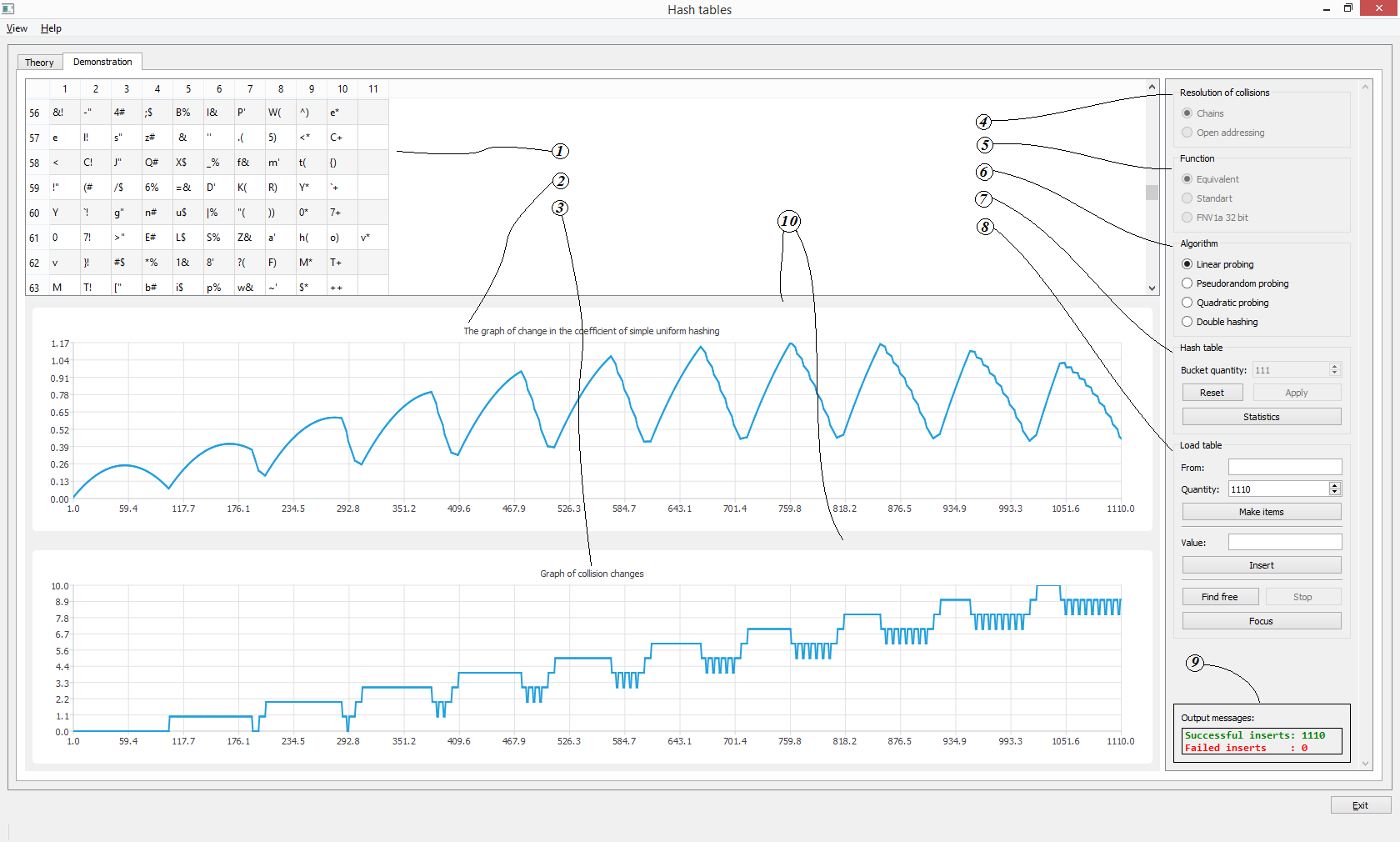
Task: Click the Find free button
Action: coord(1220,597)
